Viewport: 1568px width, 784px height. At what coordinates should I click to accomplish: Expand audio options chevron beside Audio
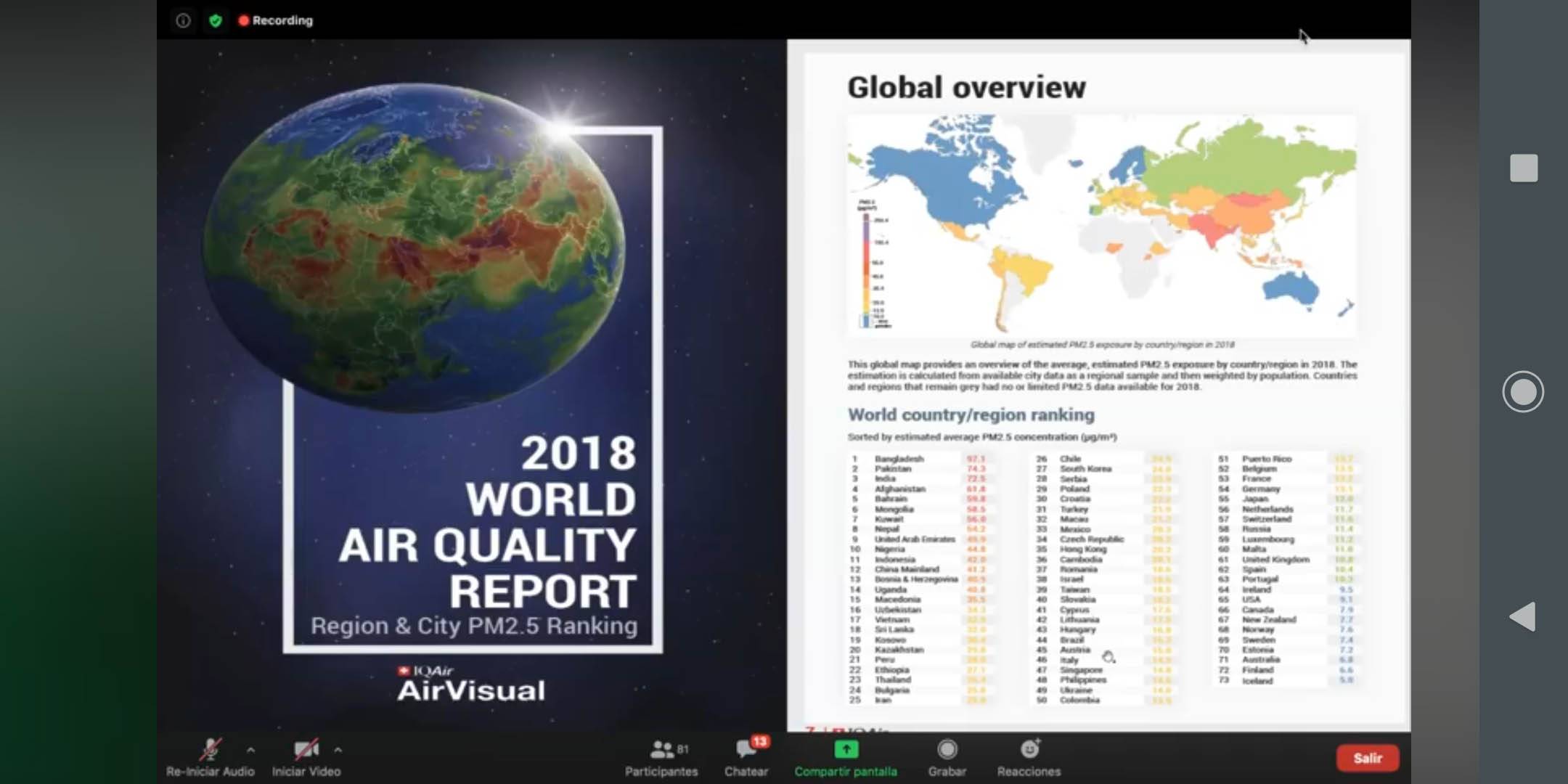[x=250, y=750]
